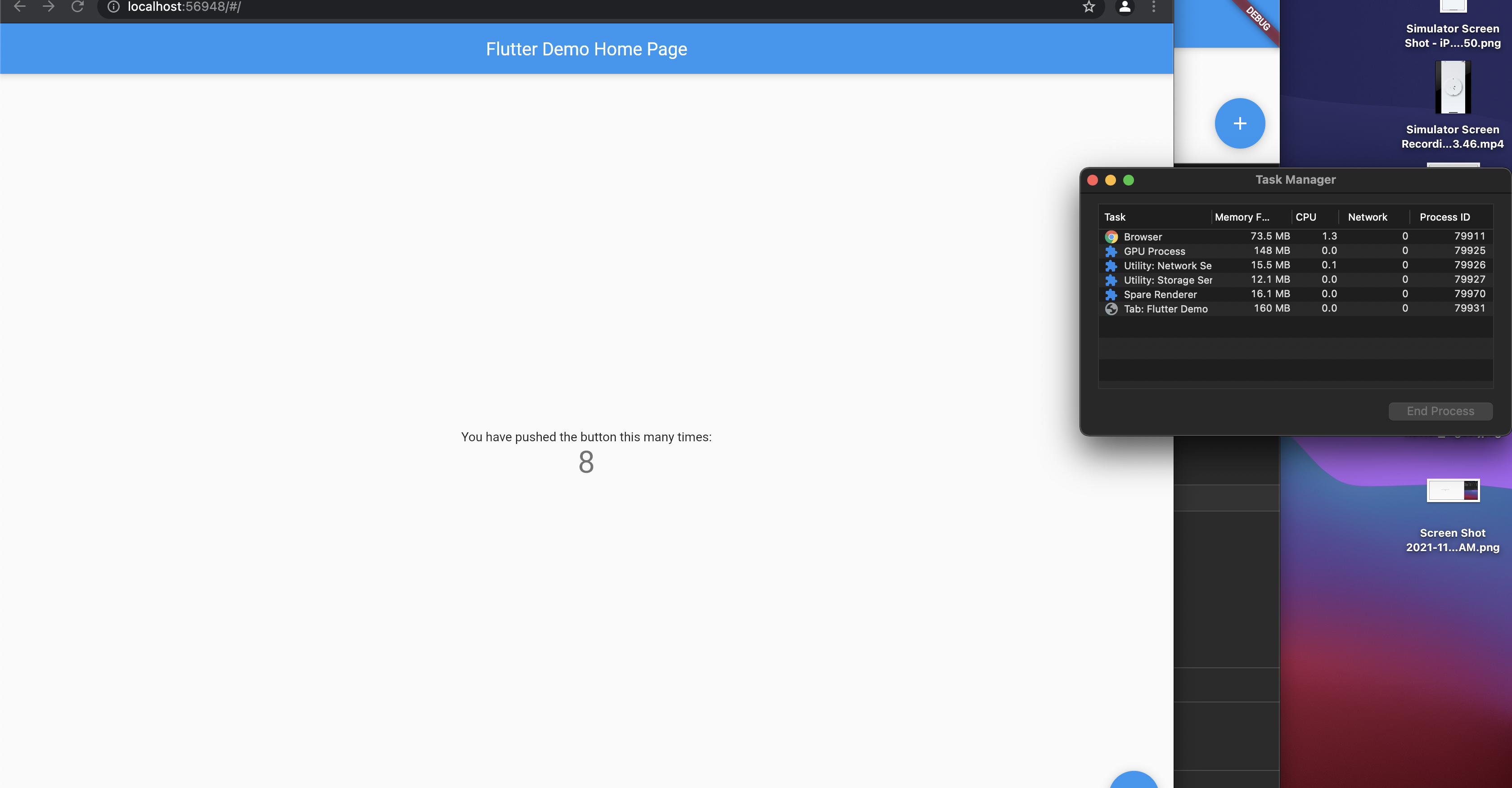Open the browser profile avatar icon
The width and height of the screenshot is (1512, 788).
[1125, 7]
